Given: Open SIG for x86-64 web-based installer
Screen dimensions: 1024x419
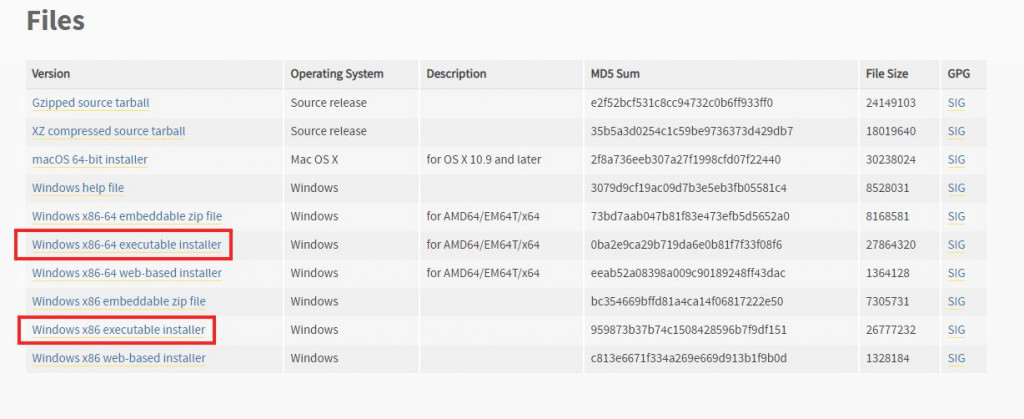Looking at the screenshot, I should [956, 273].
